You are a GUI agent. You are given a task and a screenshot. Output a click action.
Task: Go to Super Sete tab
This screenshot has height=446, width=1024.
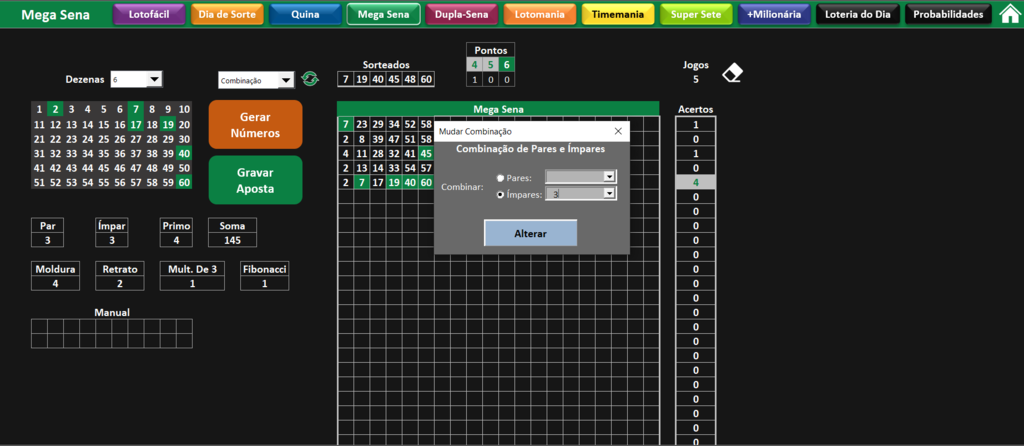696,14
